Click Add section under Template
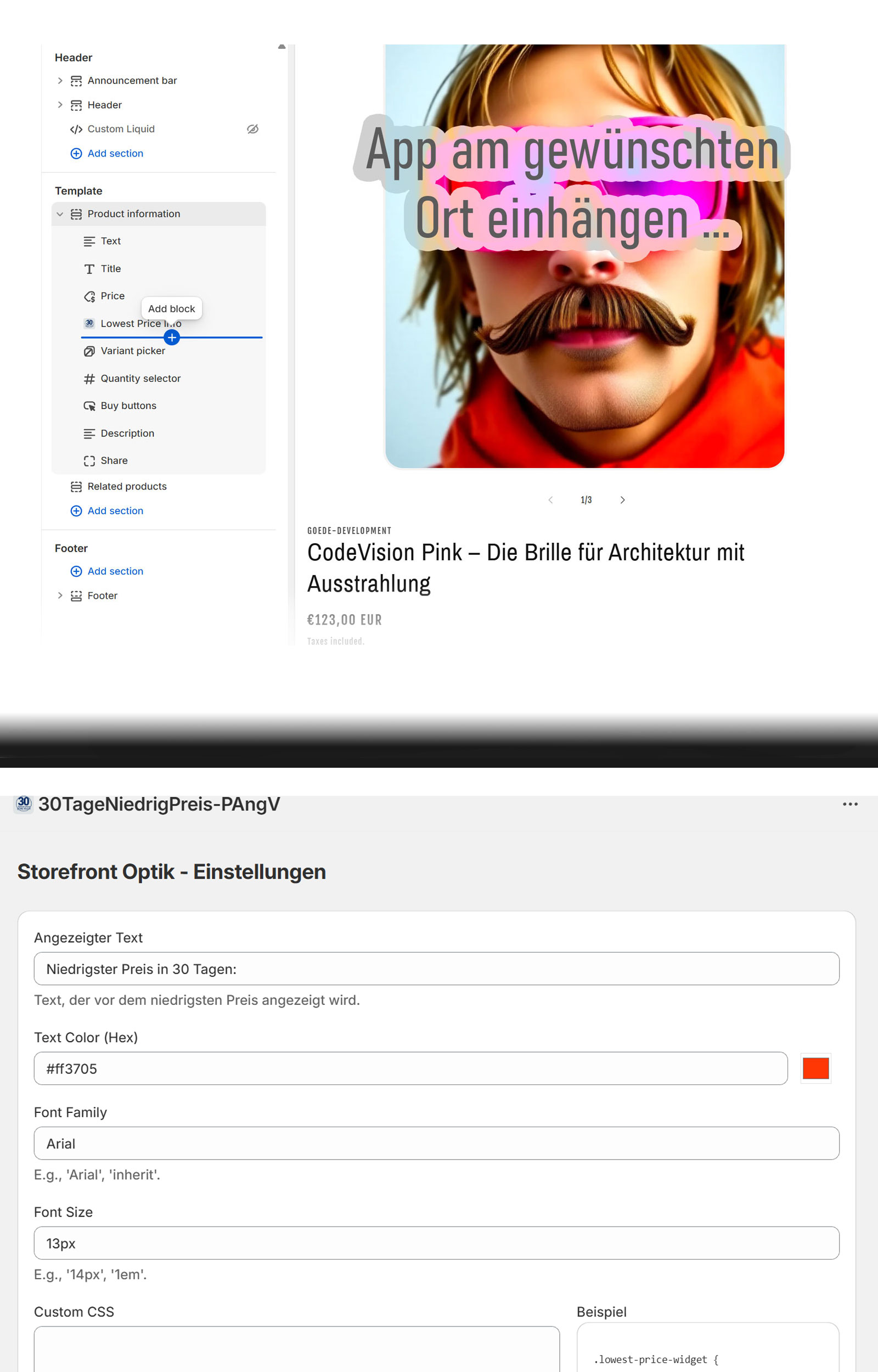Screen dimensions: 878x1372 point(115,511)
